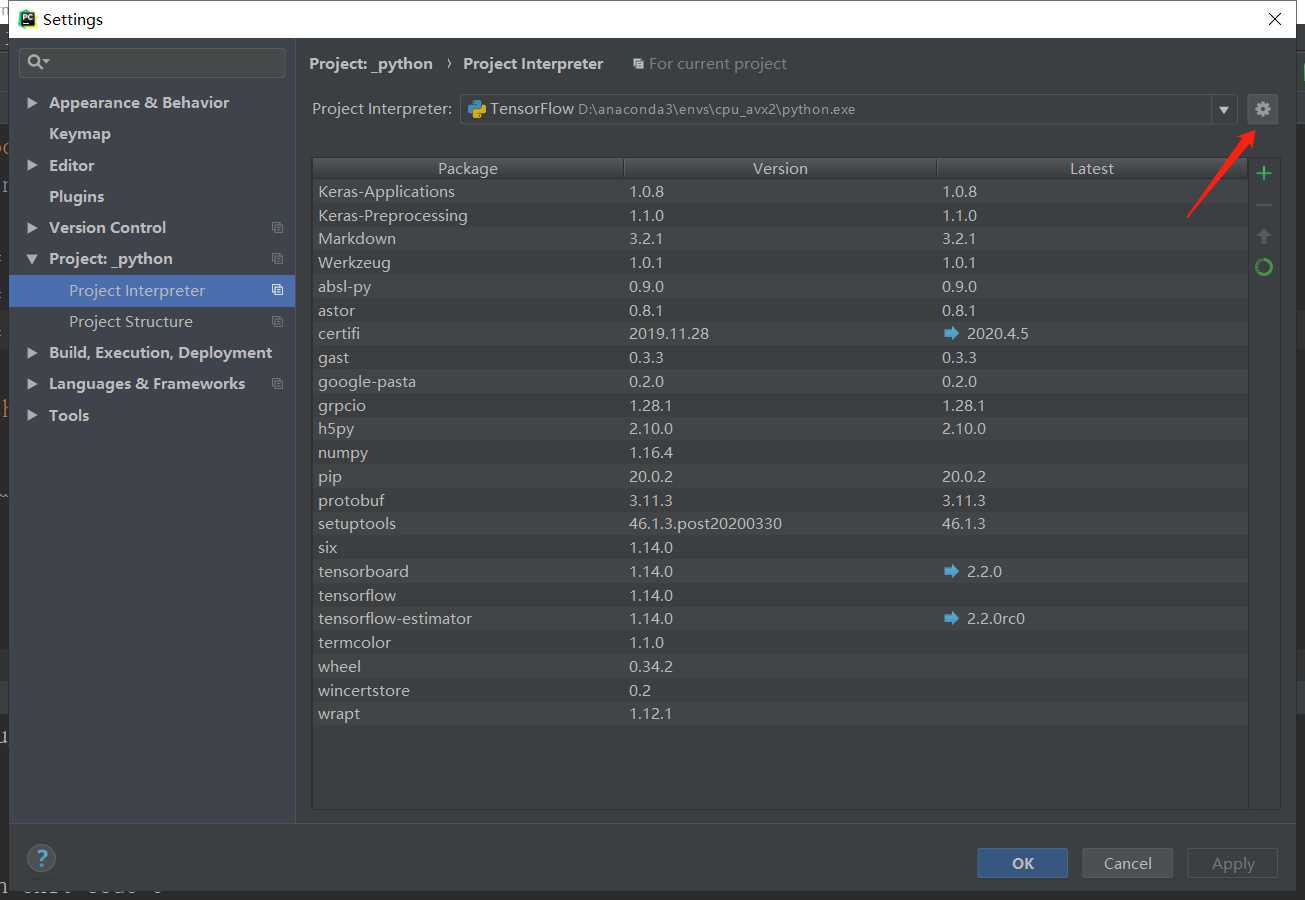Screen dimensions: 1305x900
Task: Click the upgrade arrow next to certifi 2020.4.5
Action: (951, 333)
